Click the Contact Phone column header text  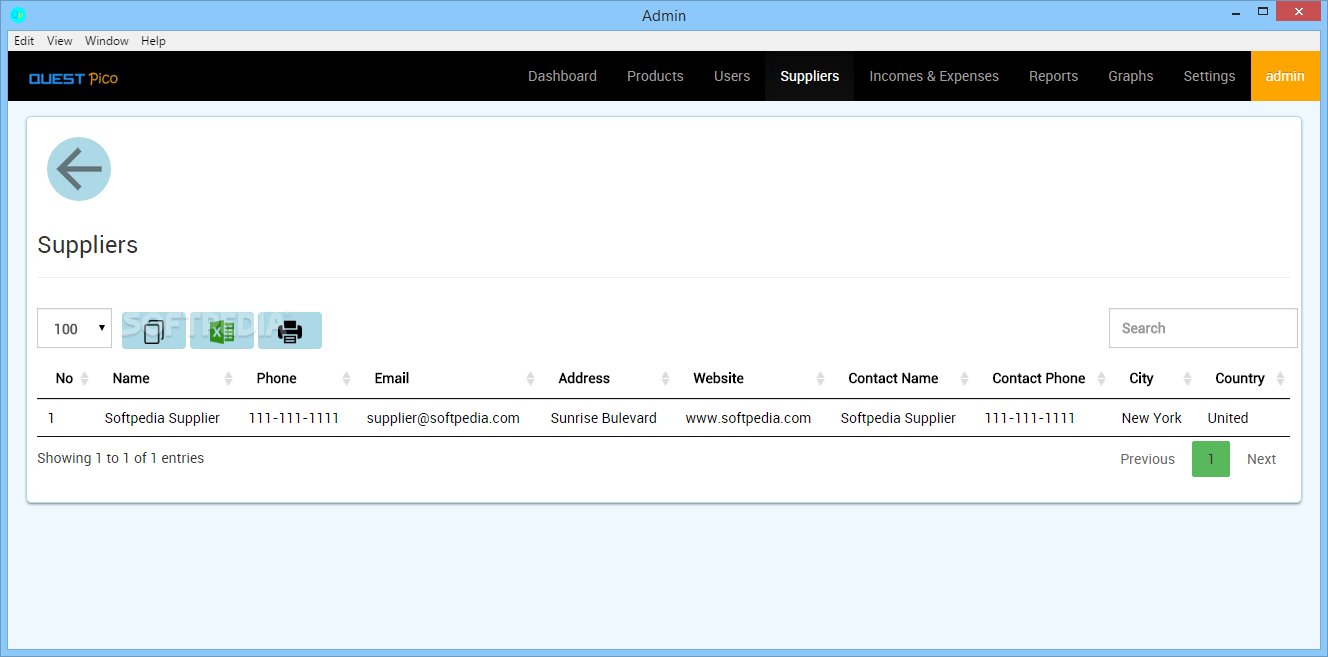click(x=1039, y=378)
